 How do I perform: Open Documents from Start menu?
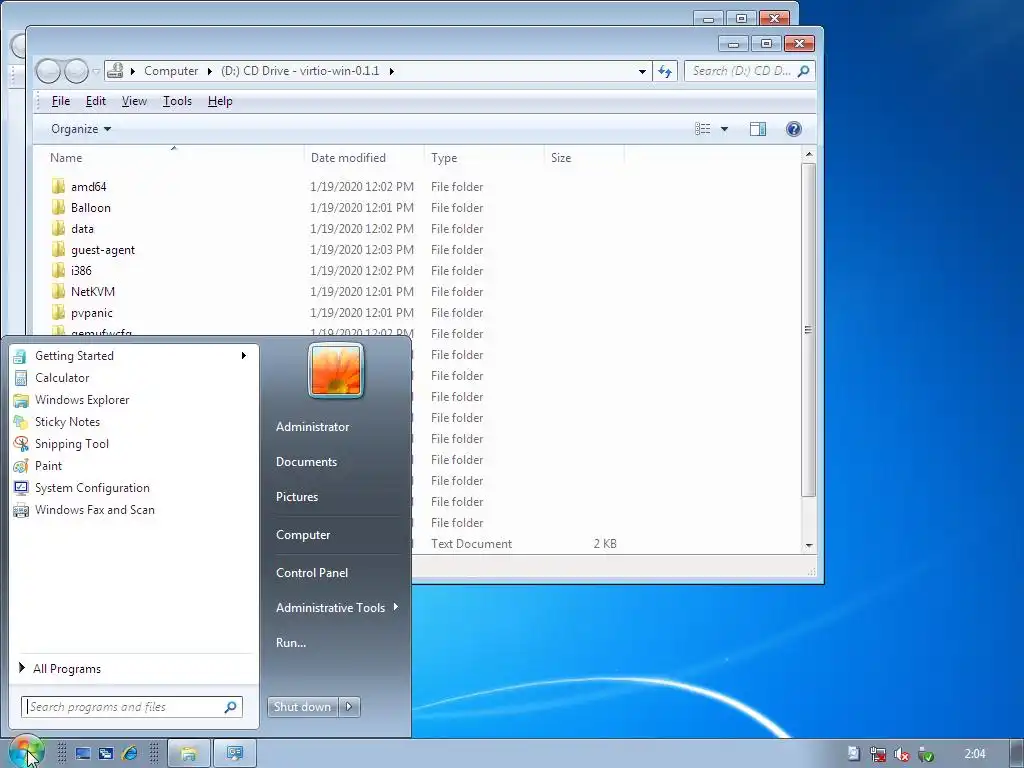[x=306, y=462]
